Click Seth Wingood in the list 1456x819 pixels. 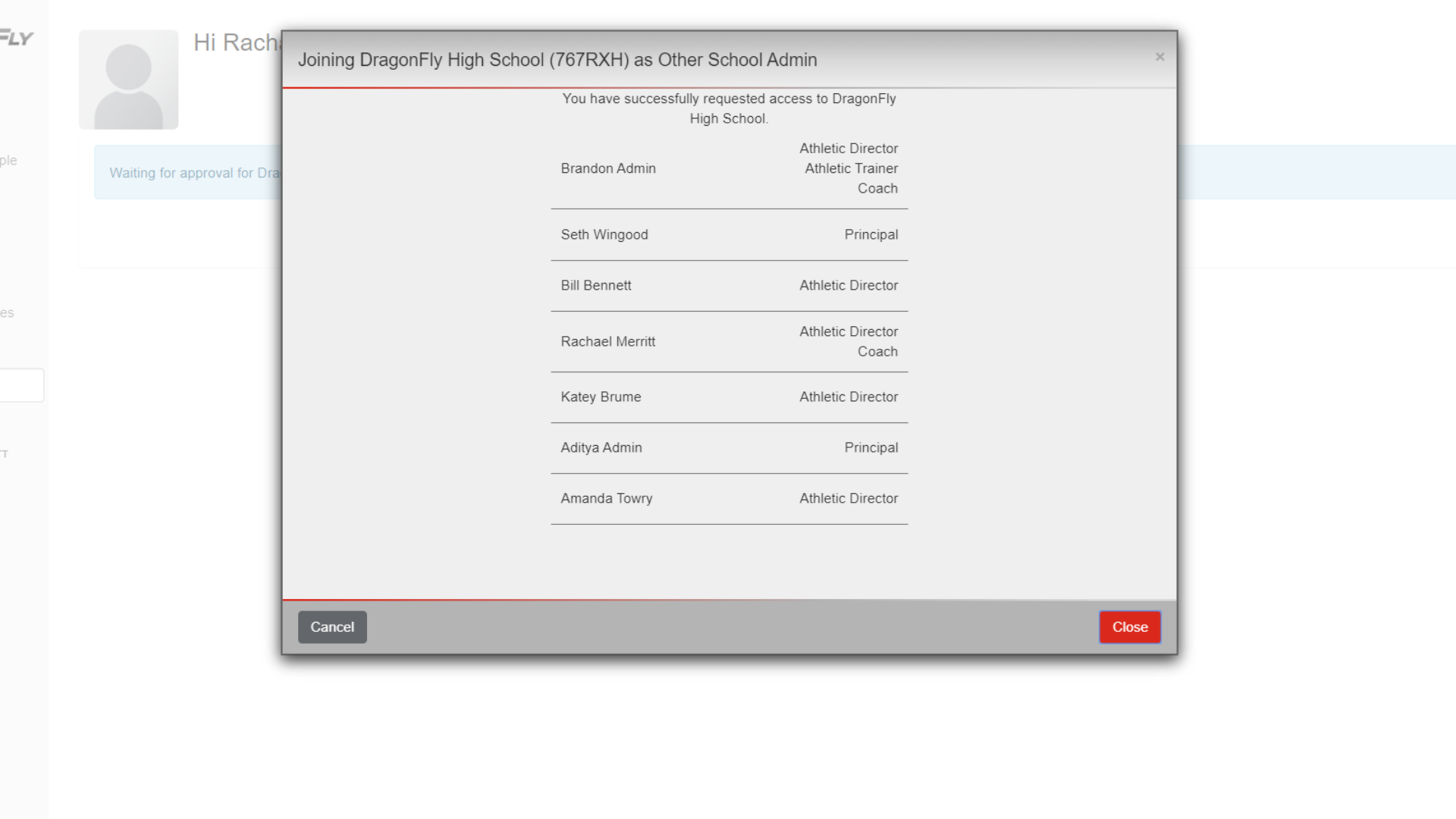pyautogui.click(x=604, y=234)
